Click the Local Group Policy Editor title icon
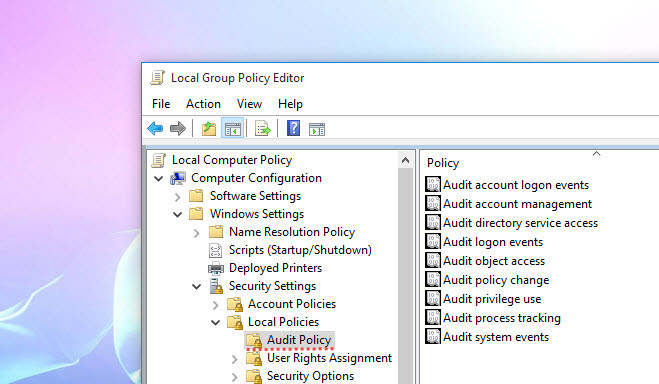The height and width of the screenshot is (384, 659). click(x=158, y=78)
